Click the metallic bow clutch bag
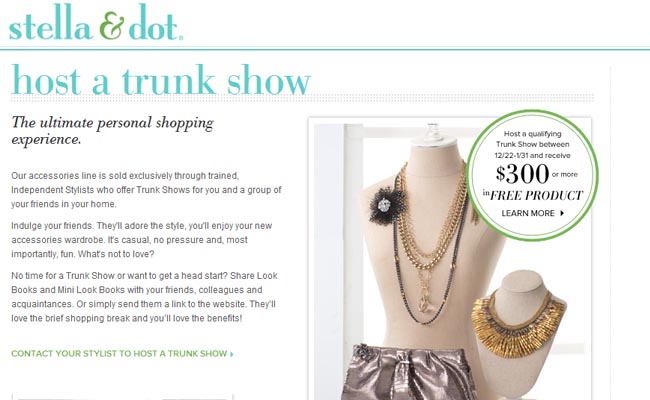Image resolution: width=650 pixels, height=400 pixels. [409, 372]
